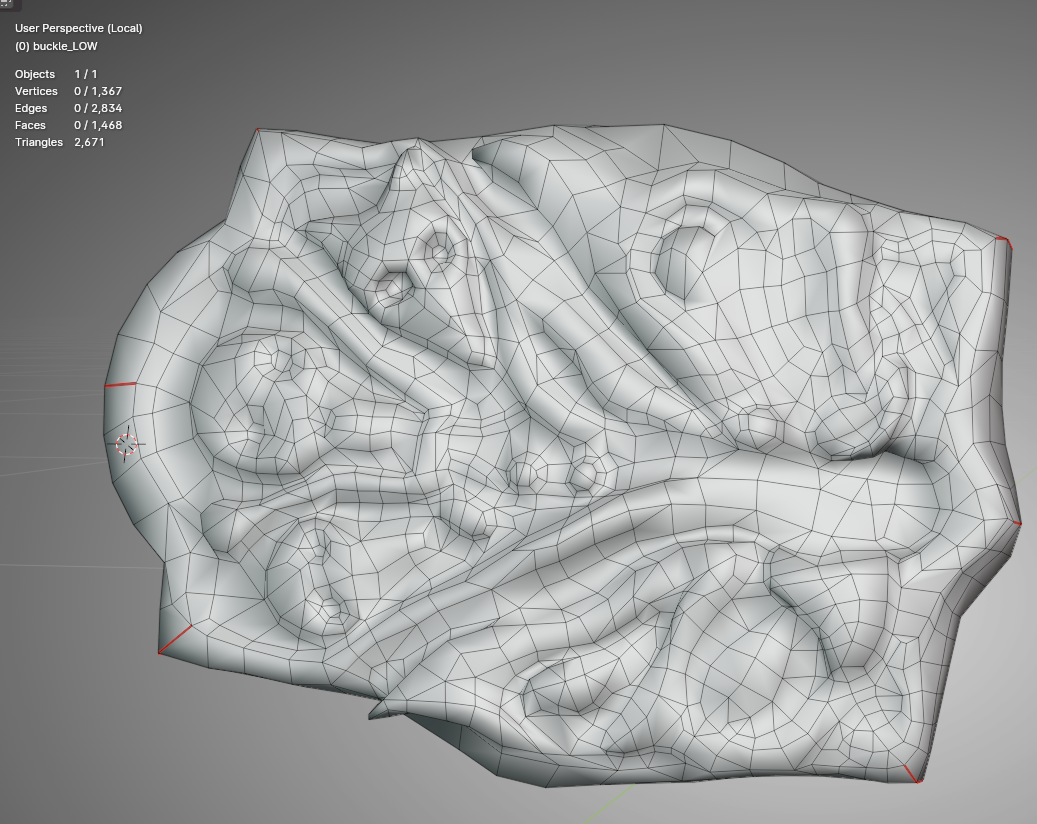Viewport: 1037px width, 824px height.
Task: Click empty gray viewport background above the mesh
Action: (600, 60)
